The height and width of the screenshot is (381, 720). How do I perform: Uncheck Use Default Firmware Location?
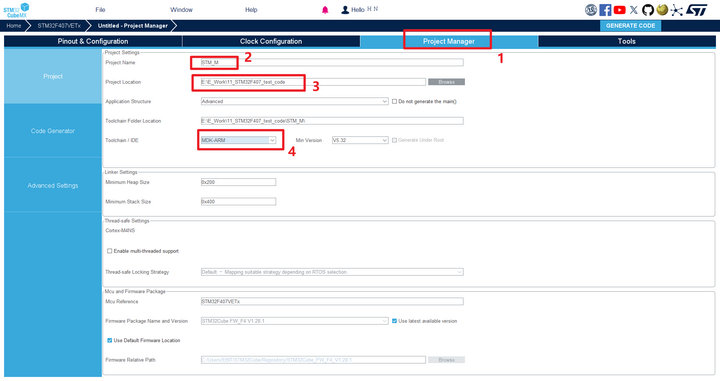pos(109,341)
